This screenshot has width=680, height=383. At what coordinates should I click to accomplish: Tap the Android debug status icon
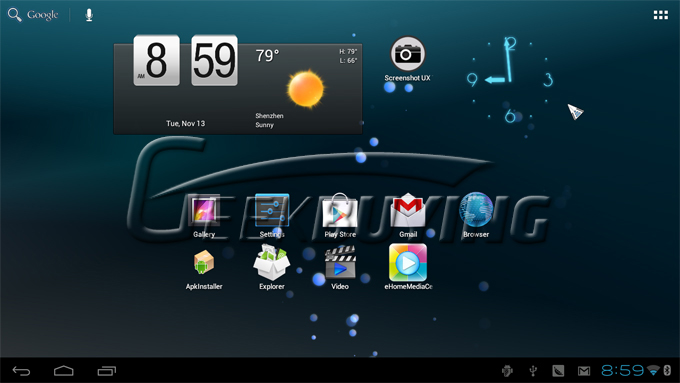tap(507, 370)
